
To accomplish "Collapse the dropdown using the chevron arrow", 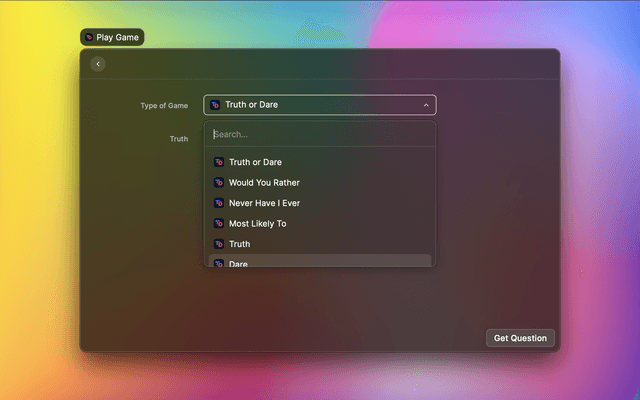I will (426, 105).
